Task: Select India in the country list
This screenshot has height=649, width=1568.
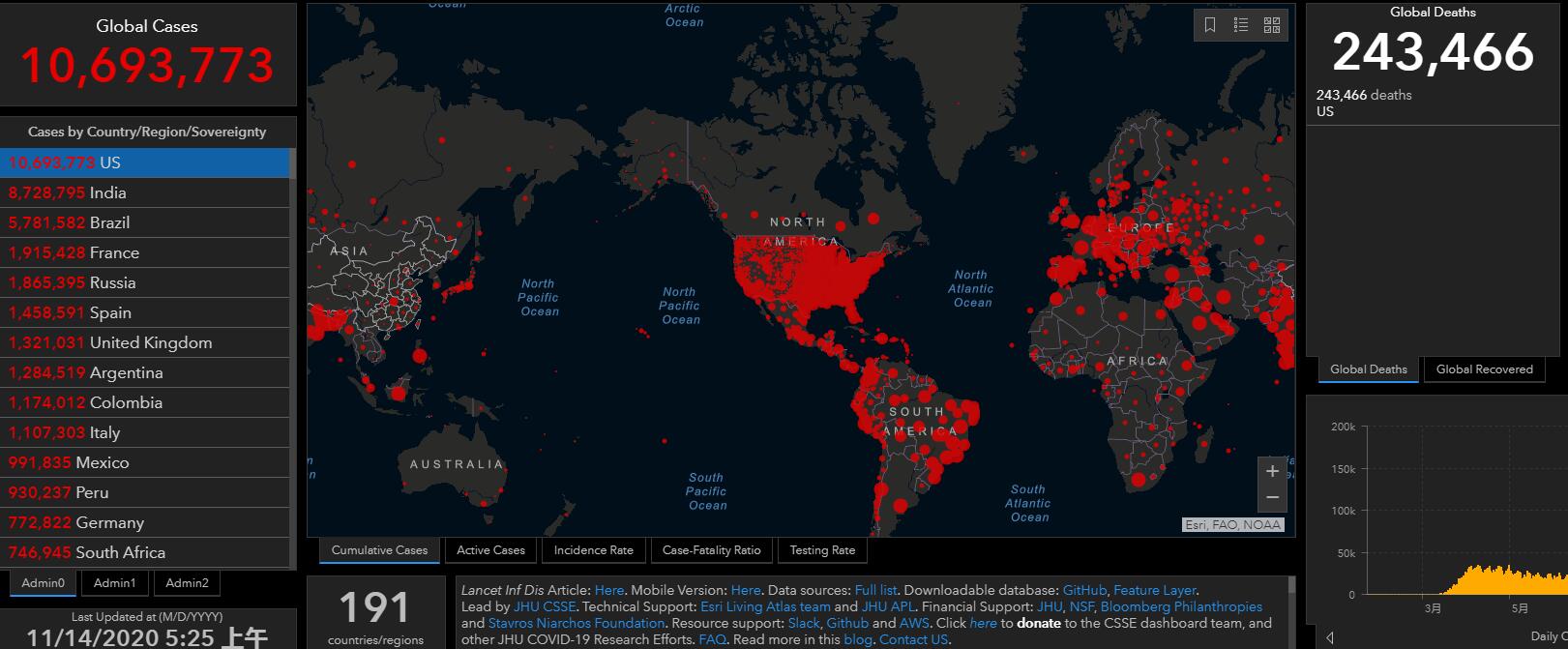Action: point(107,192)
